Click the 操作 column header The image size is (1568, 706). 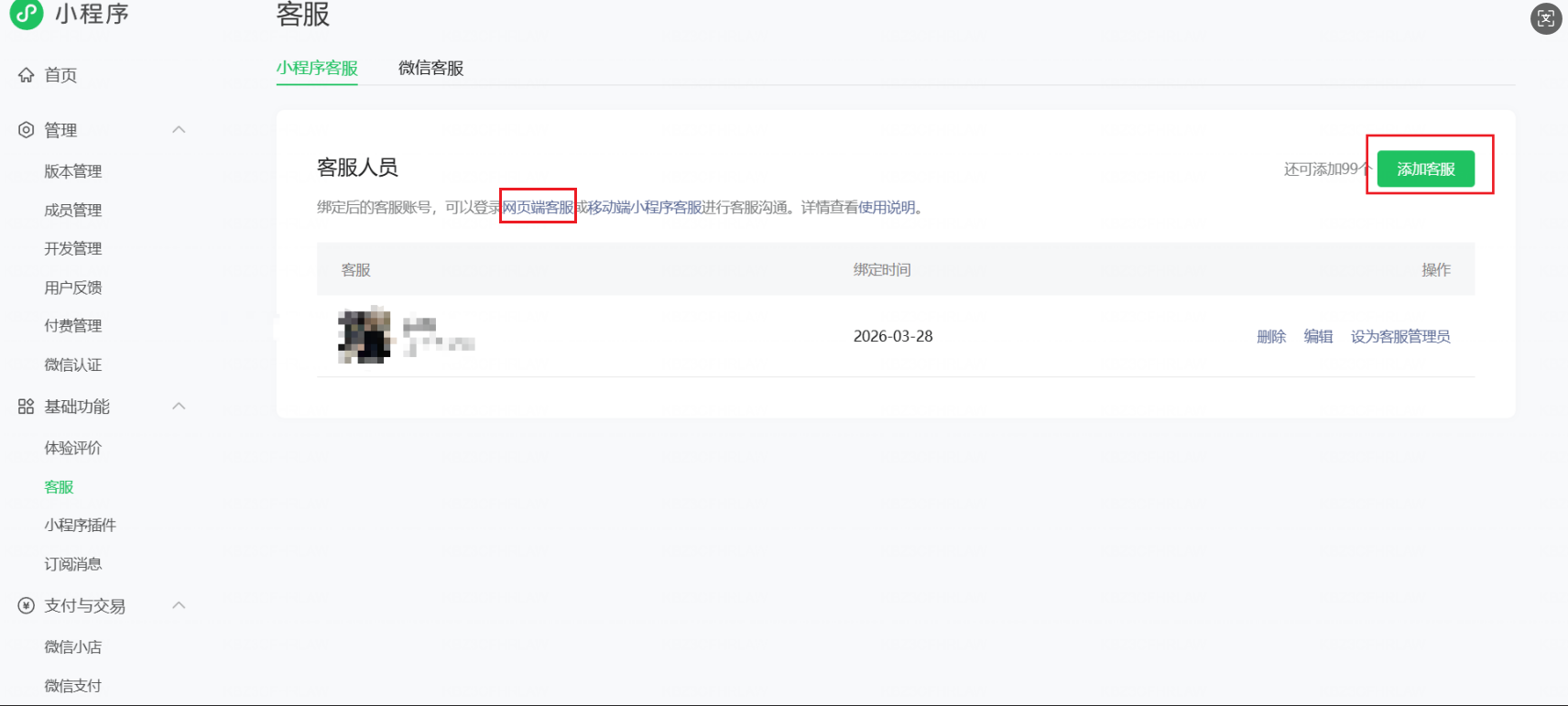pos(1436,270)
